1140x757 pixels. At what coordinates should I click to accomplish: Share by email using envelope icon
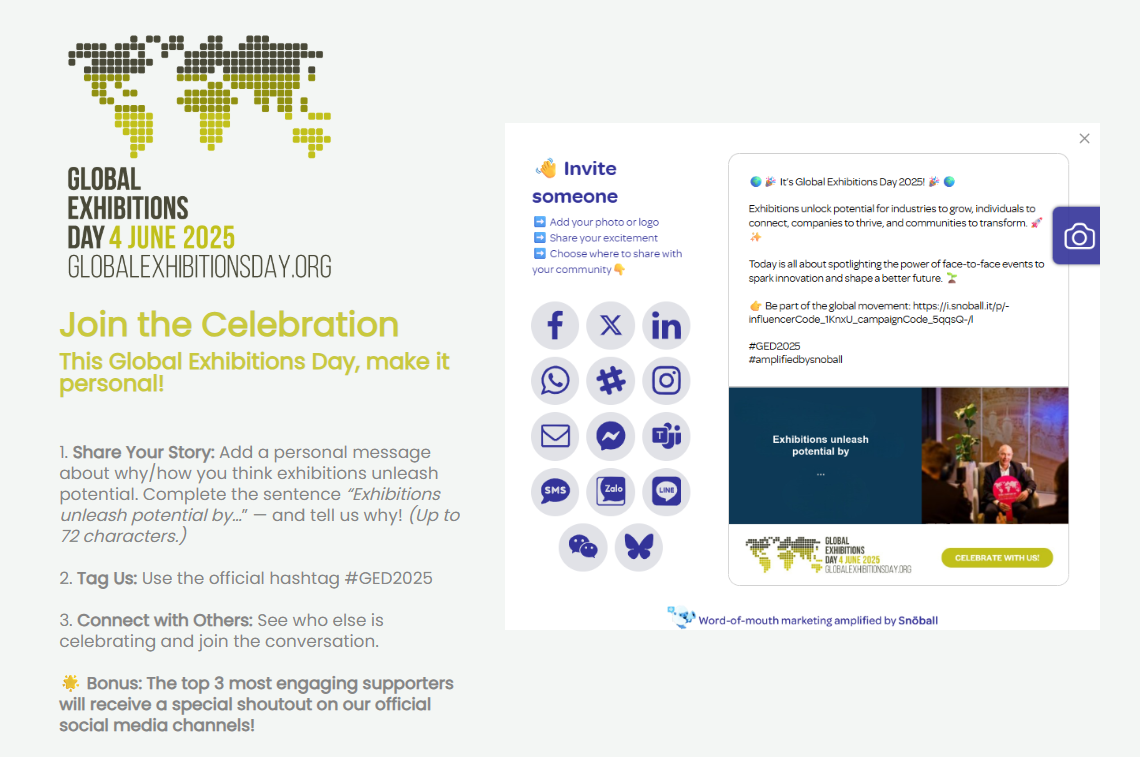tap(555, 436)
